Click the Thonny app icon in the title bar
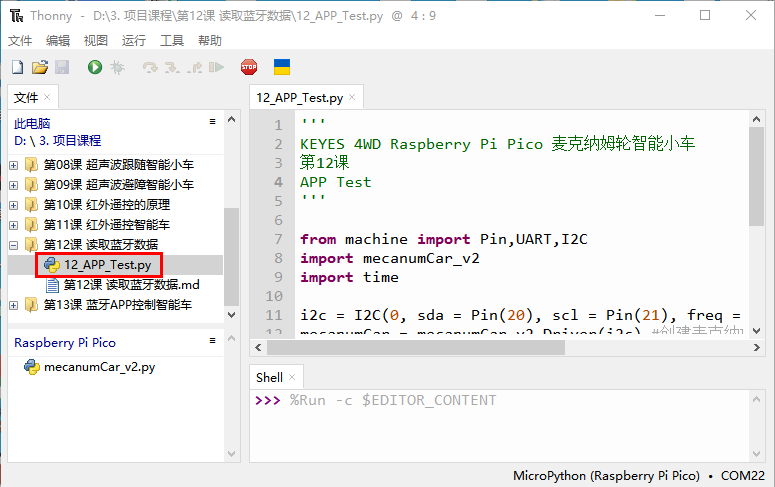 click(16, 16)
